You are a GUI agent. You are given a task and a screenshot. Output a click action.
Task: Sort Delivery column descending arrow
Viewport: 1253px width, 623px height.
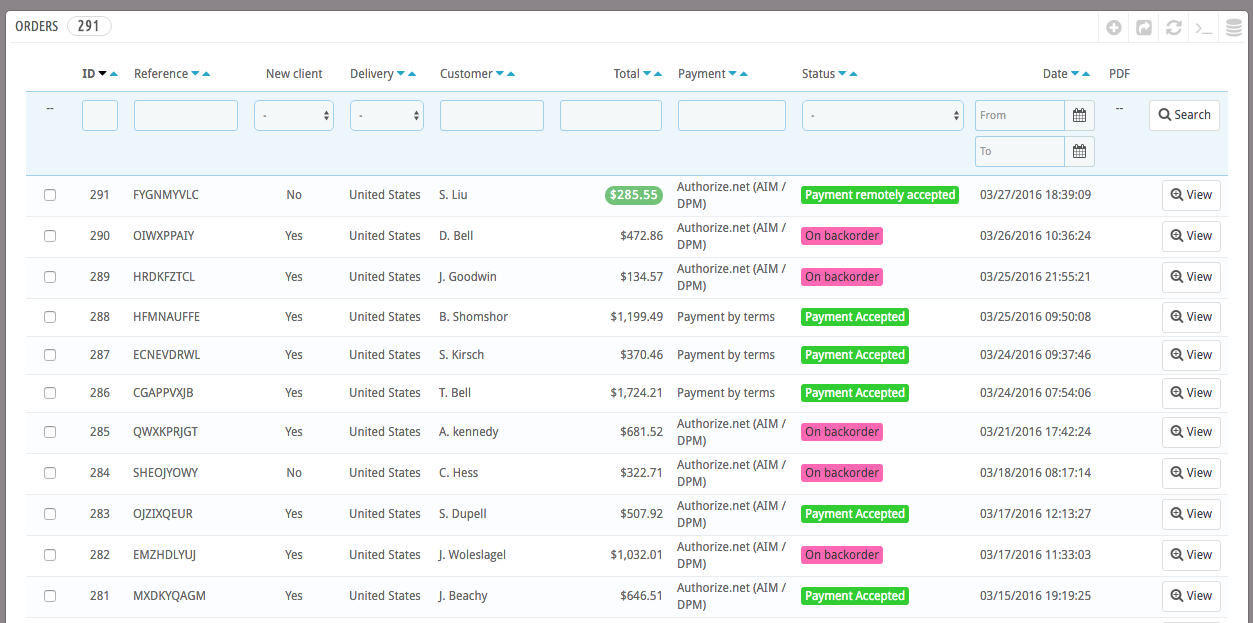(x=401, y=74)
